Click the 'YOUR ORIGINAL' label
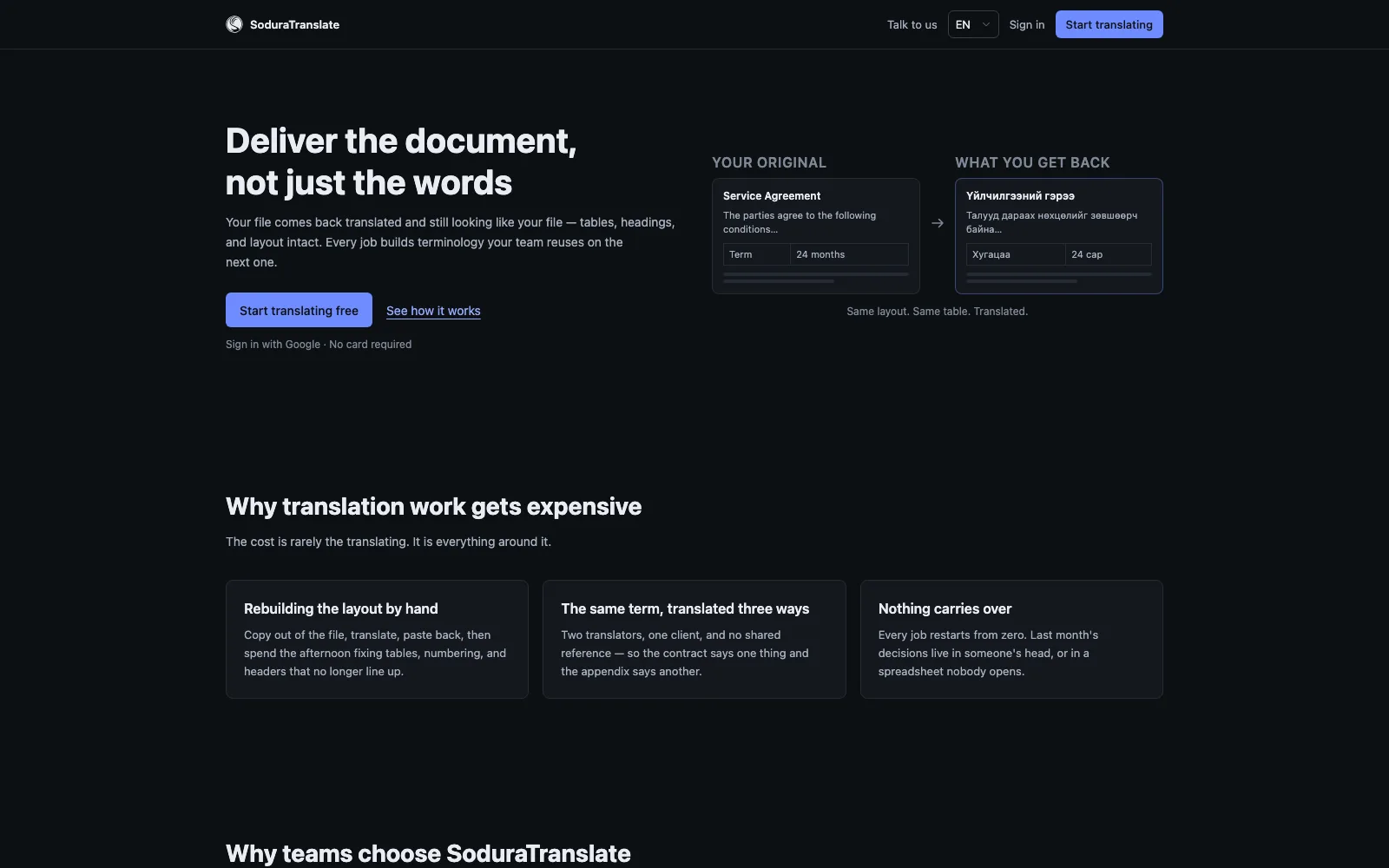Image resolution: width=1389 pixels, height=868 pixels. pyautogui.click(x=769, y=162)
